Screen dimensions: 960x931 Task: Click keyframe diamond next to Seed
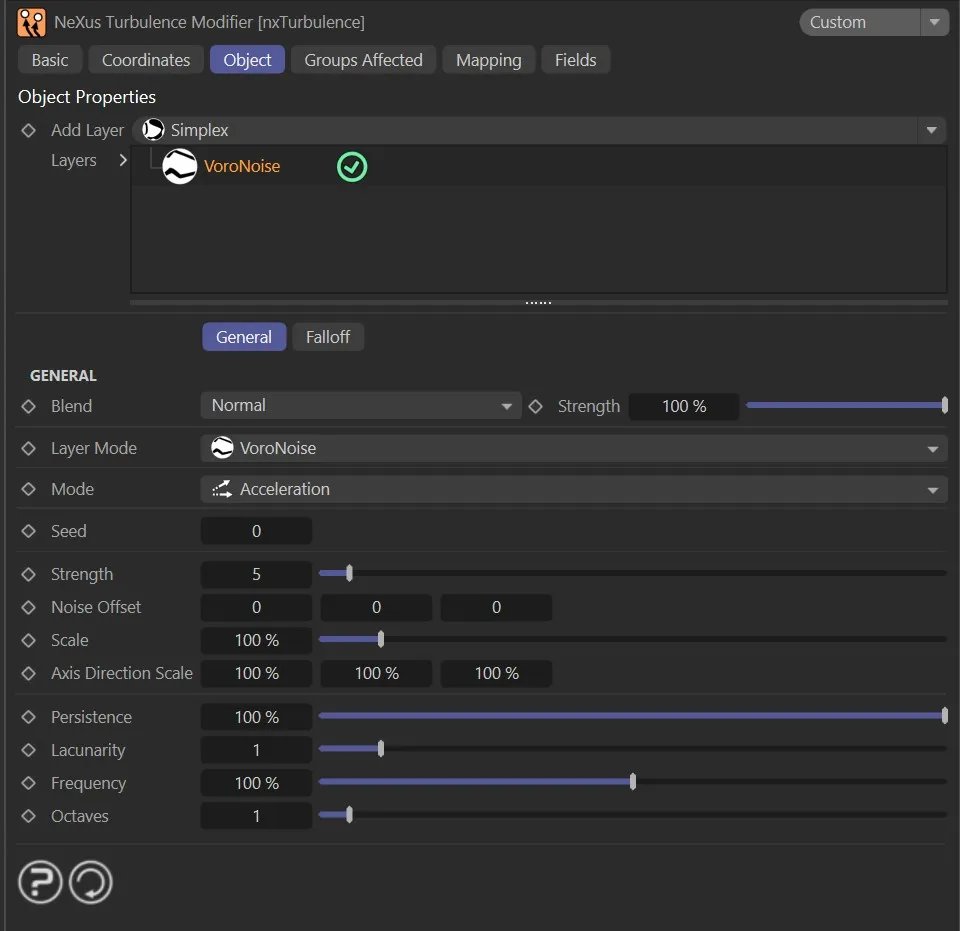pos(28,531)
